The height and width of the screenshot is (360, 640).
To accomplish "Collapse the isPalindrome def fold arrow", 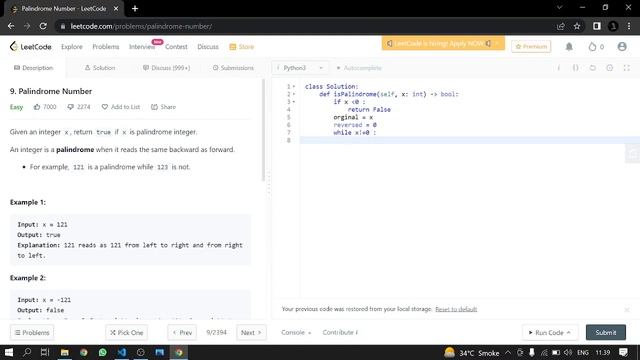I will click(294, 94).
